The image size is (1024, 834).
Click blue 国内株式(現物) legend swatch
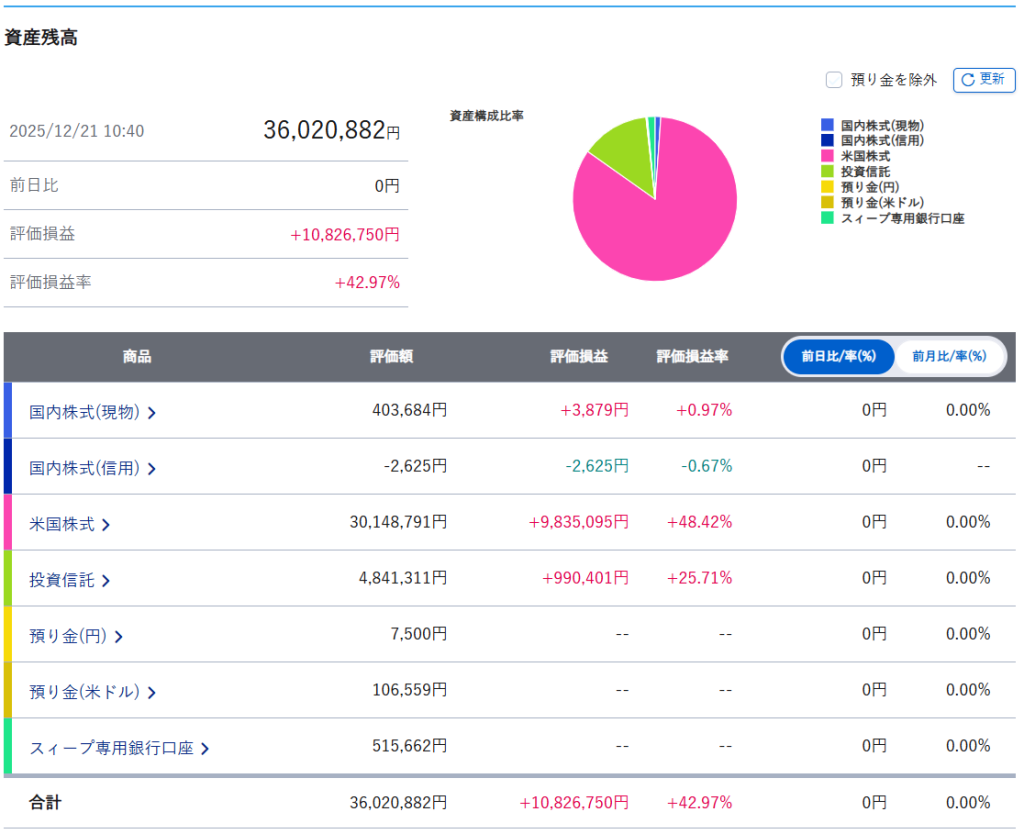[827, 125]
